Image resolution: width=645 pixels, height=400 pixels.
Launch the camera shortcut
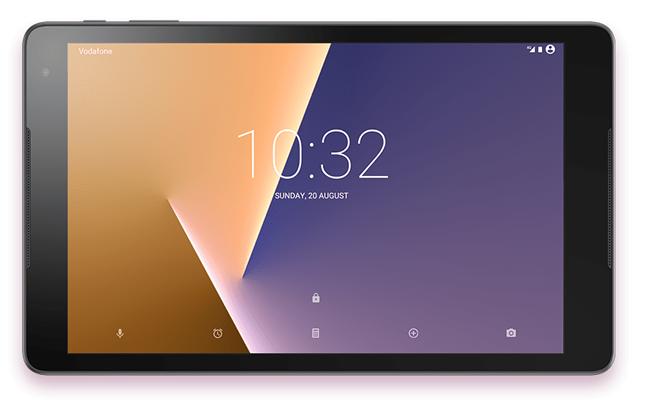511,333
